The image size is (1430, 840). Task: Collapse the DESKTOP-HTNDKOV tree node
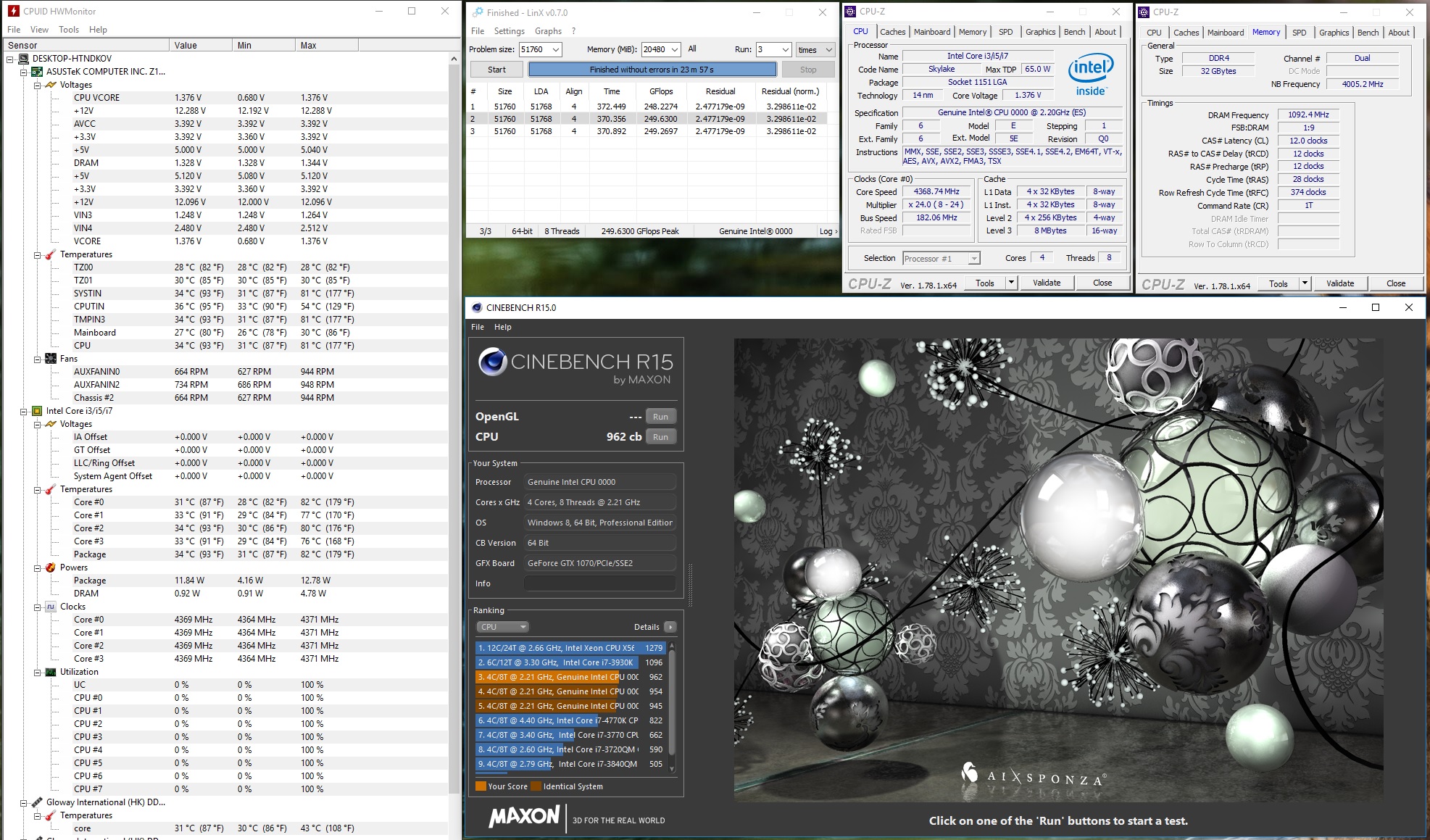(x=10, y=59)
